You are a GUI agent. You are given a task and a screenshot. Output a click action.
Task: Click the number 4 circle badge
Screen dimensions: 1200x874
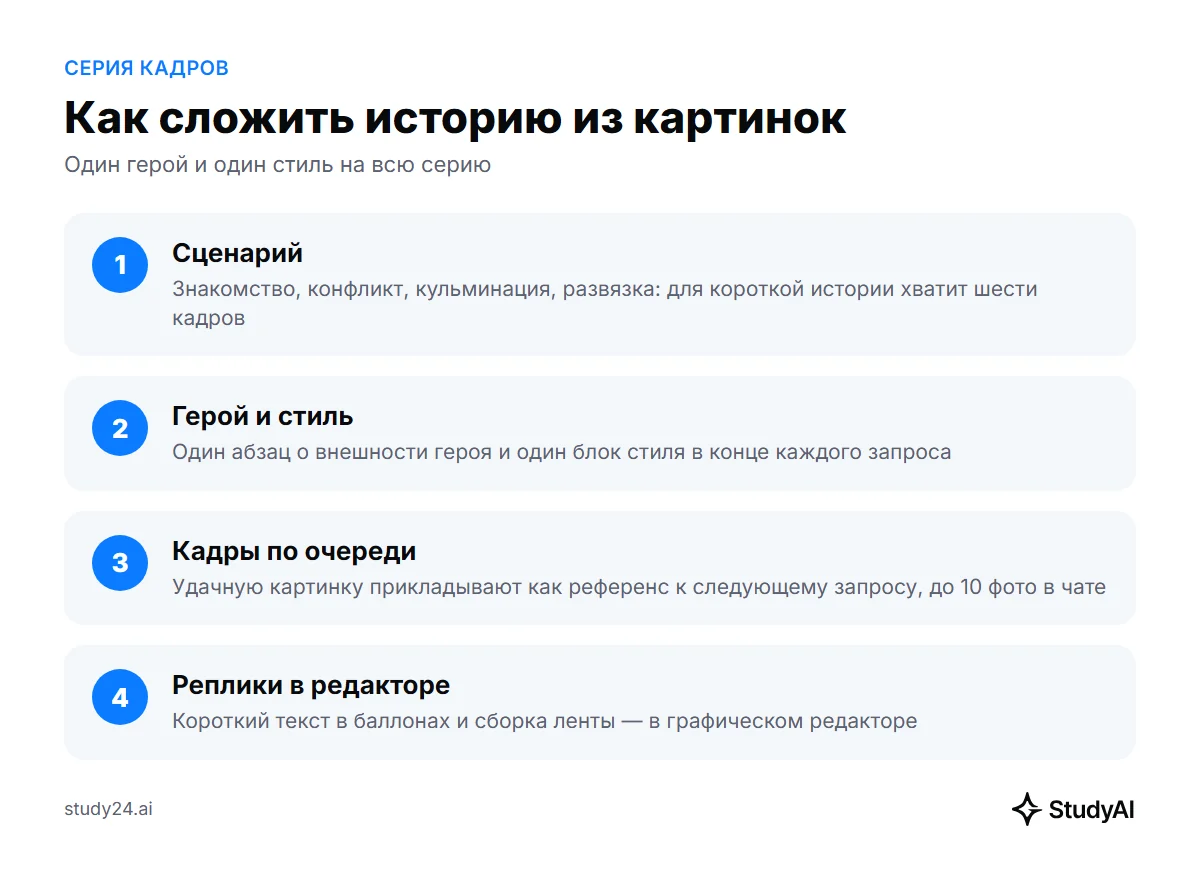click(120, 697)
